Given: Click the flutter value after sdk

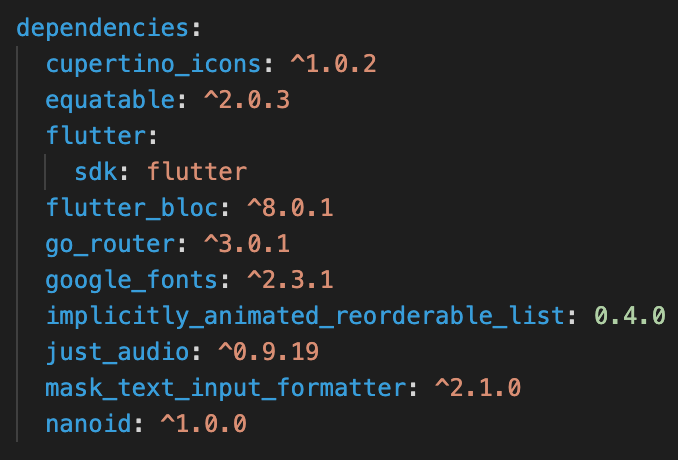Looking at the screenshot, I should click(197, 172).
